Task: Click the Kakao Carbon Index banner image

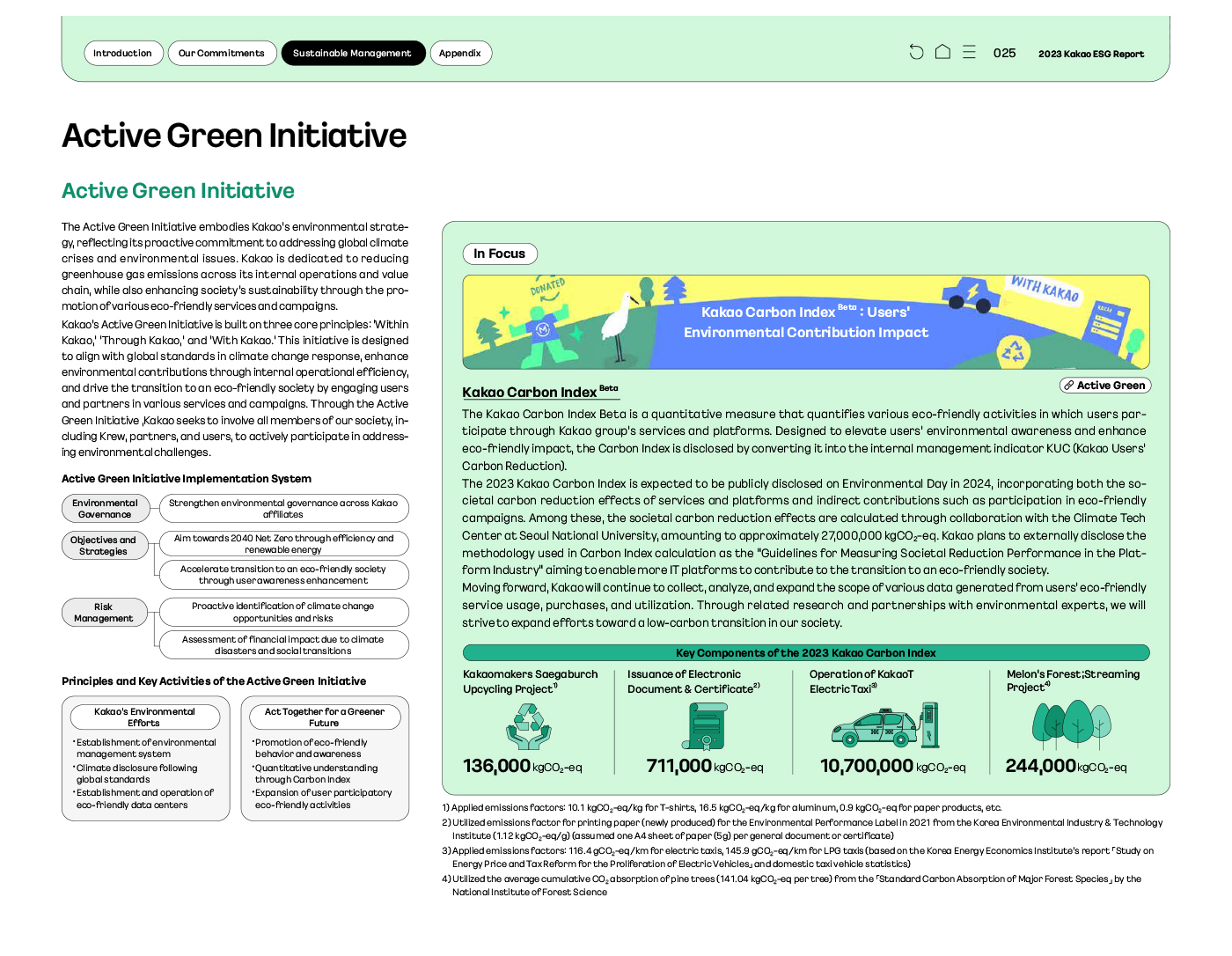Action: coord(806,322)
